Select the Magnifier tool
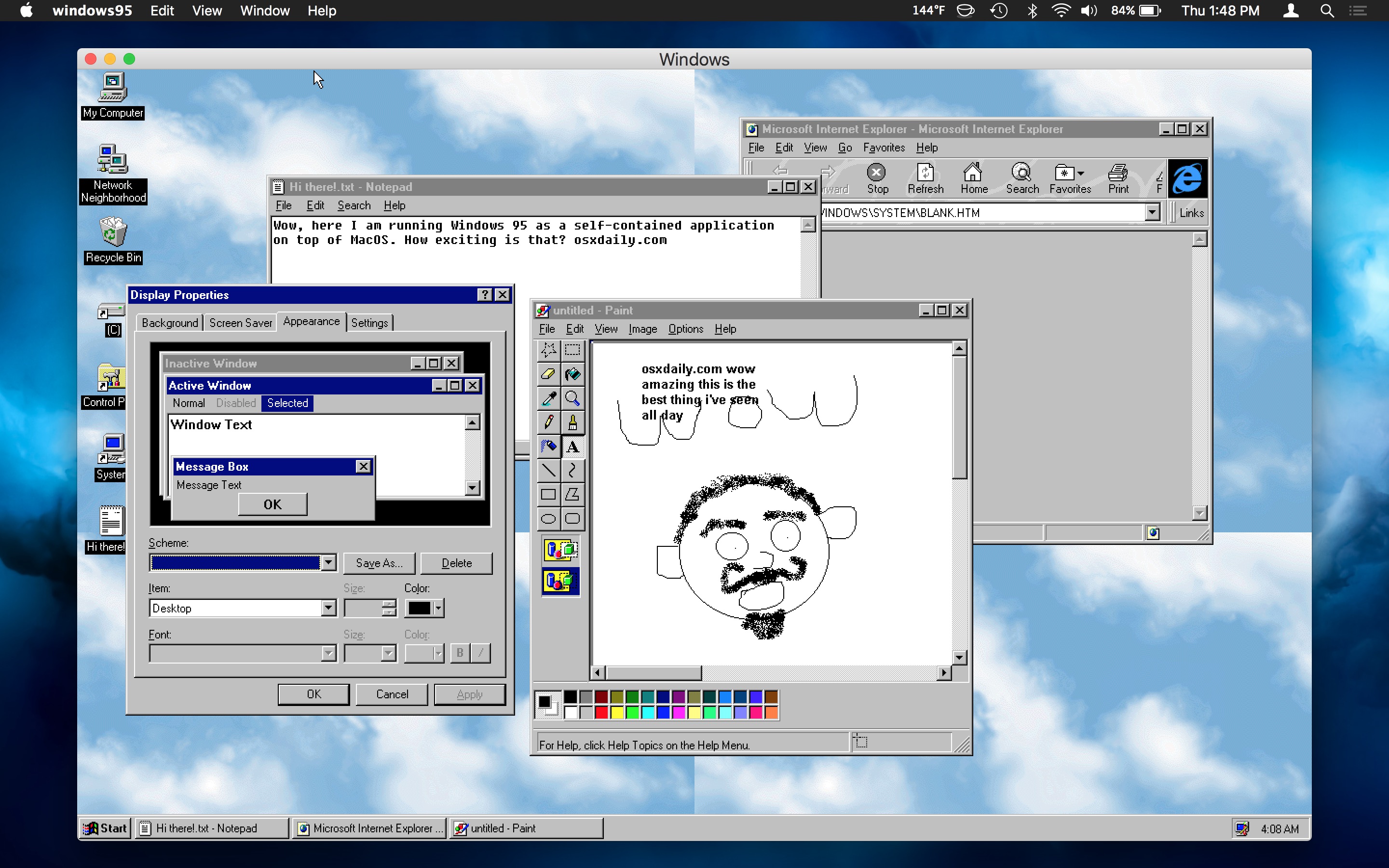The width and height of the screenshot is (1389, 868). (573, 398)
